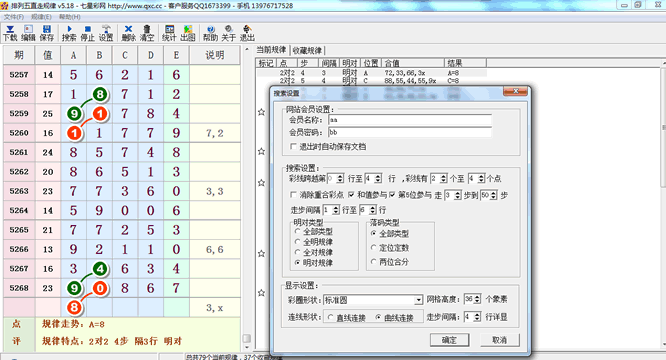
Task: Click red circle 1 in row 5260
Action: [x=74, y=133]
